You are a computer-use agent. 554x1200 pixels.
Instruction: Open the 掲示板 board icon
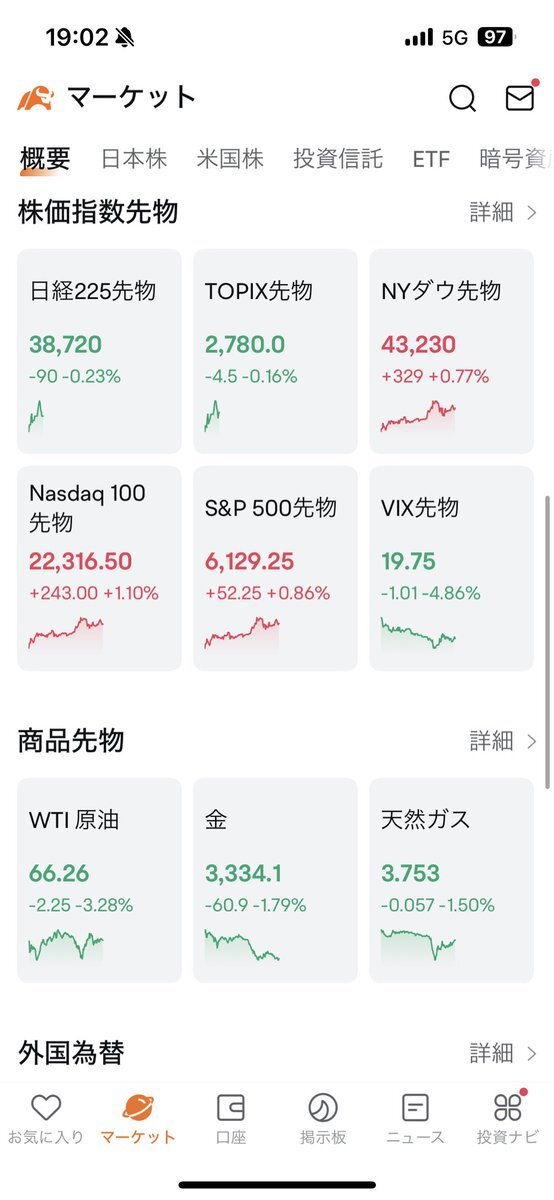(323, 1107)
